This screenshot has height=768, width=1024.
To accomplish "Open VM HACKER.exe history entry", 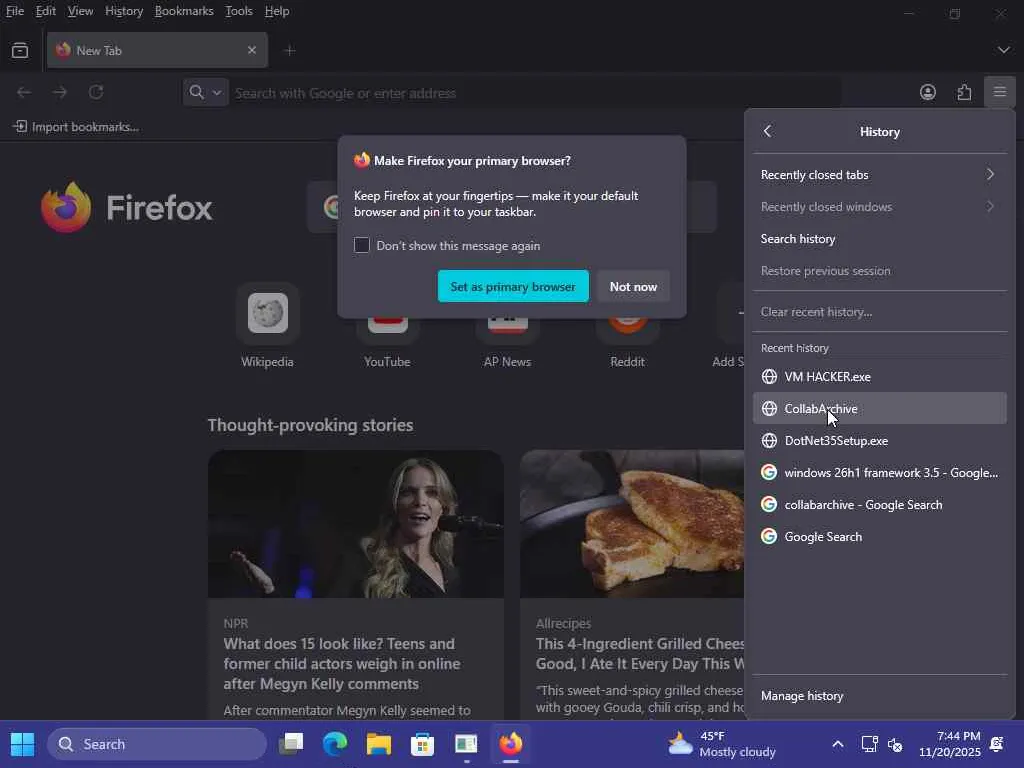I will (879, 376).
